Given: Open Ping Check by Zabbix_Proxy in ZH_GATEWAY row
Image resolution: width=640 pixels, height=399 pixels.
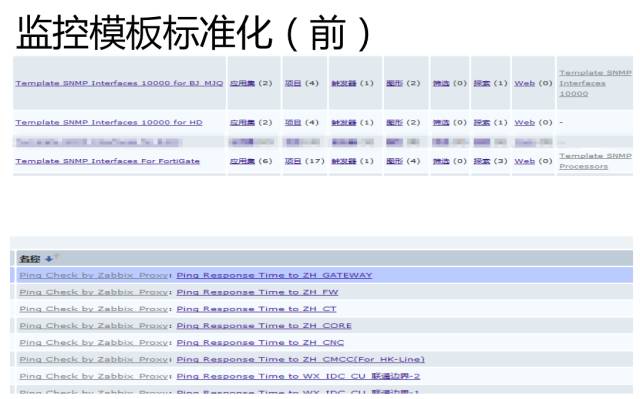Looking at the screenshot, I should point(93,275).
